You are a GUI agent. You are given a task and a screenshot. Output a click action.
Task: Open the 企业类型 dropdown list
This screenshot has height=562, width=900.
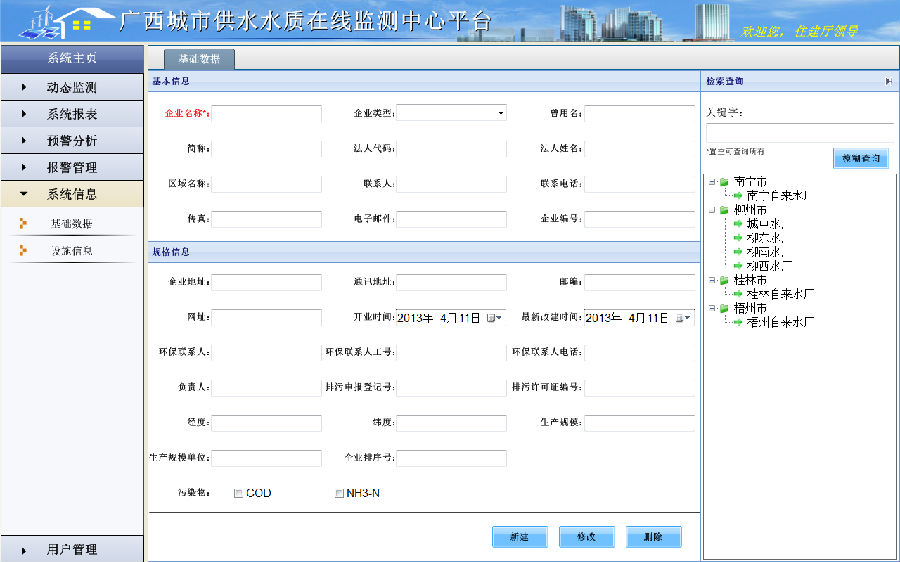[x=500, y=113]
